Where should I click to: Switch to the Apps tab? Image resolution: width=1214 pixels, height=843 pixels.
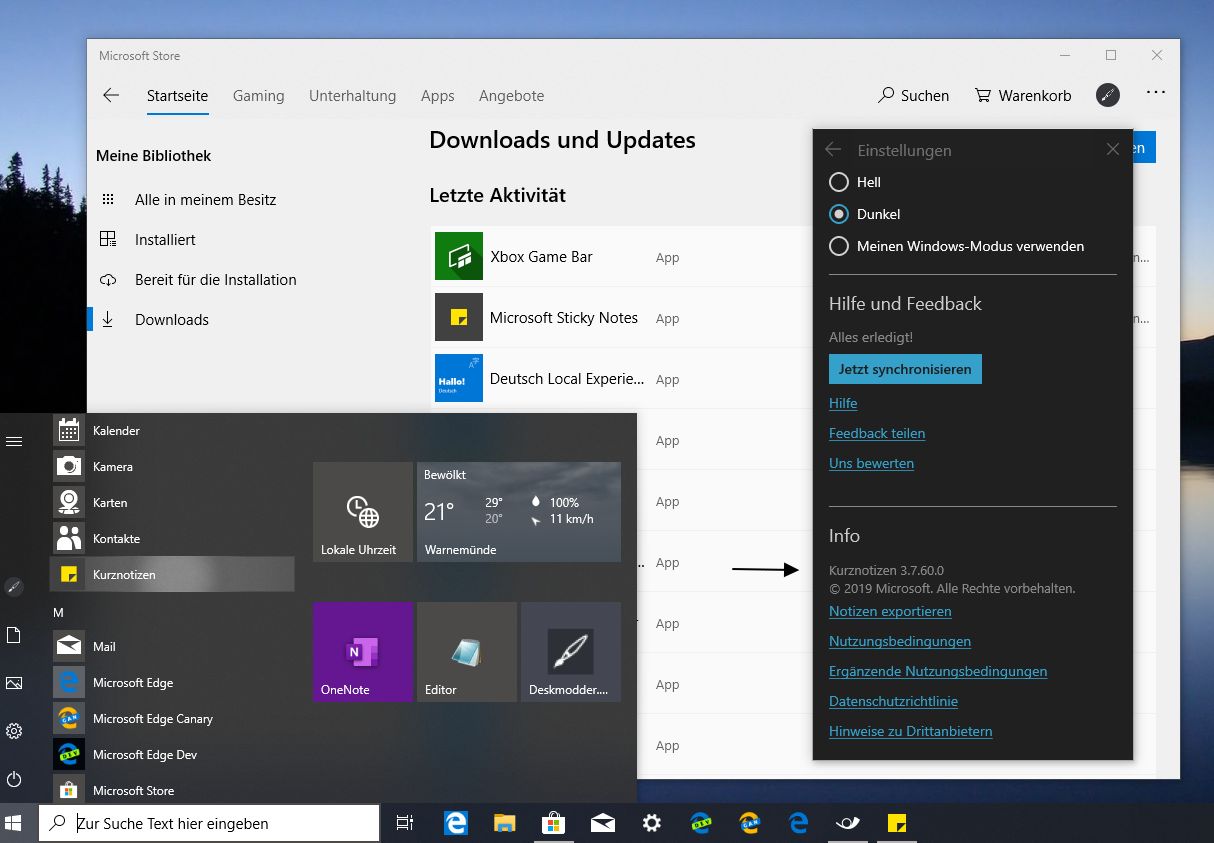437,96
